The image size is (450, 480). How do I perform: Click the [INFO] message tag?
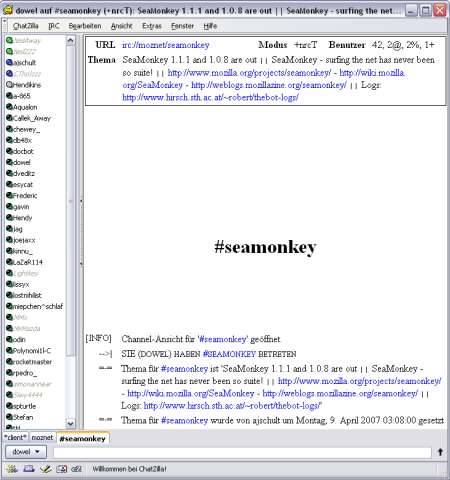98,338
